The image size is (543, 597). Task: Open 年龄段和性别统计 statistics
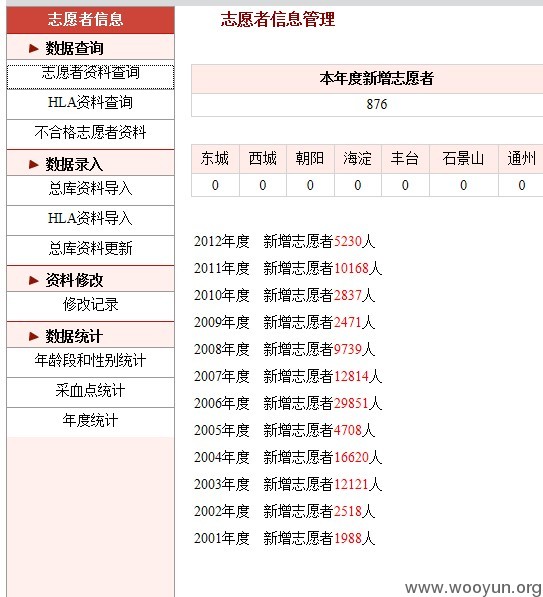pos(91,361)
